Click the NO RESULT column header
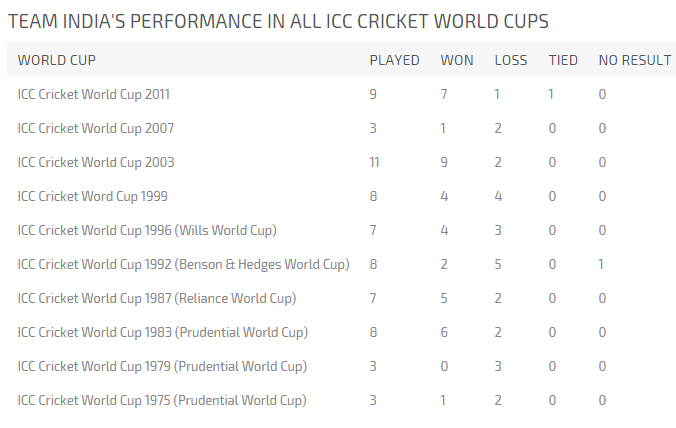The image size is (676, 428). pyautogui.click(x=634, y=60)
